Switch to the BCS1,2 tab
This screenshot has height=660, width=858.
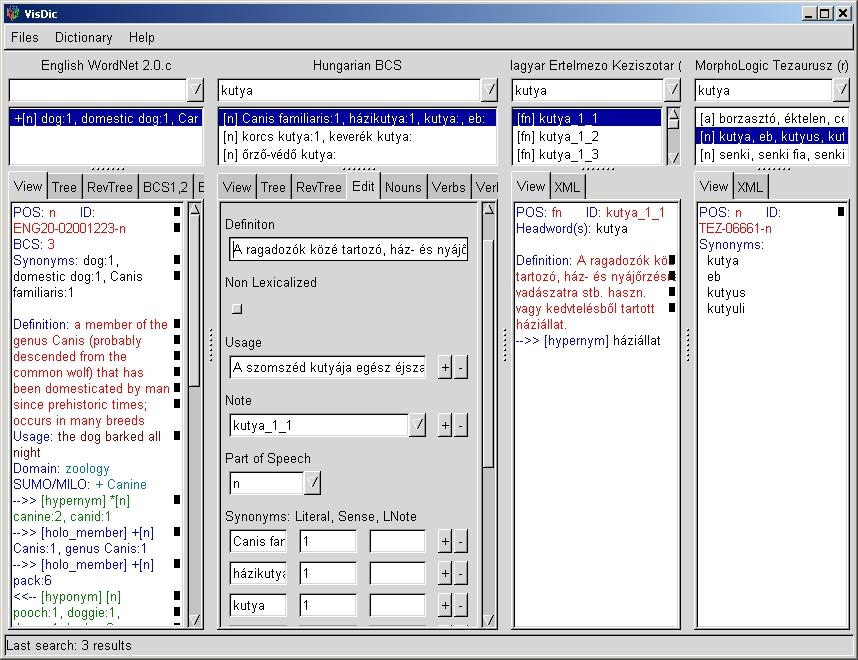point(165,187)
